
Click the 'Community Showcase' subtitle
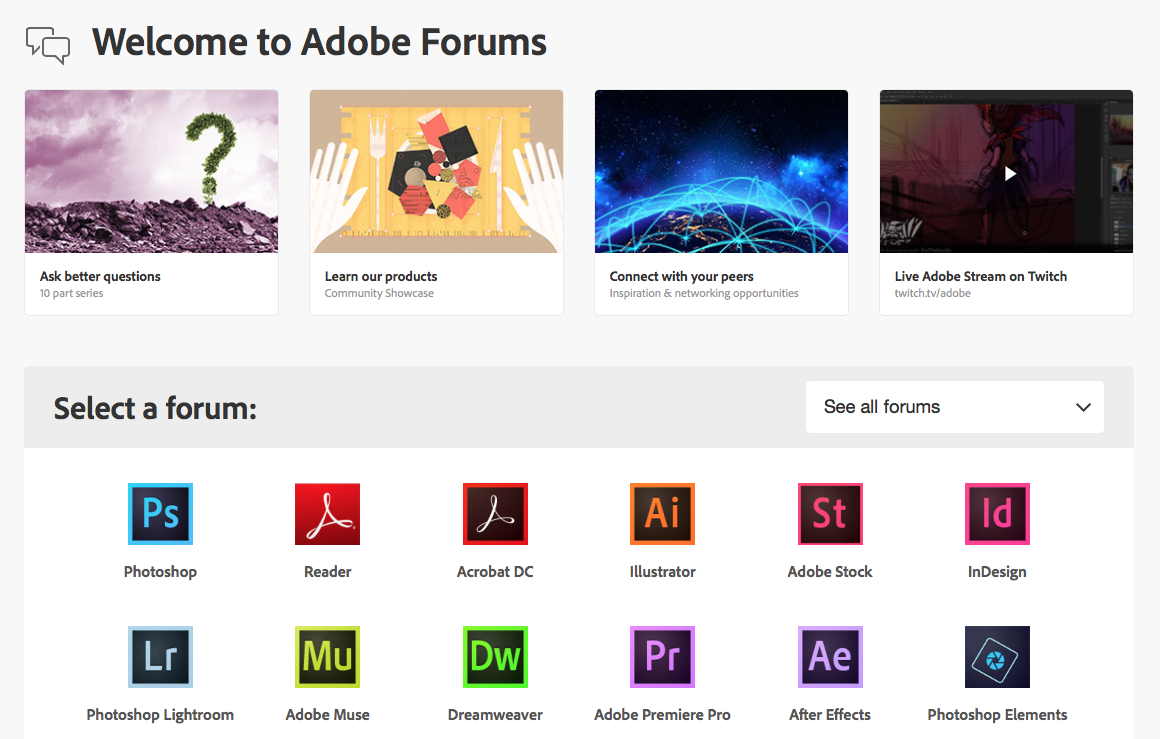(x=380, y=293)
